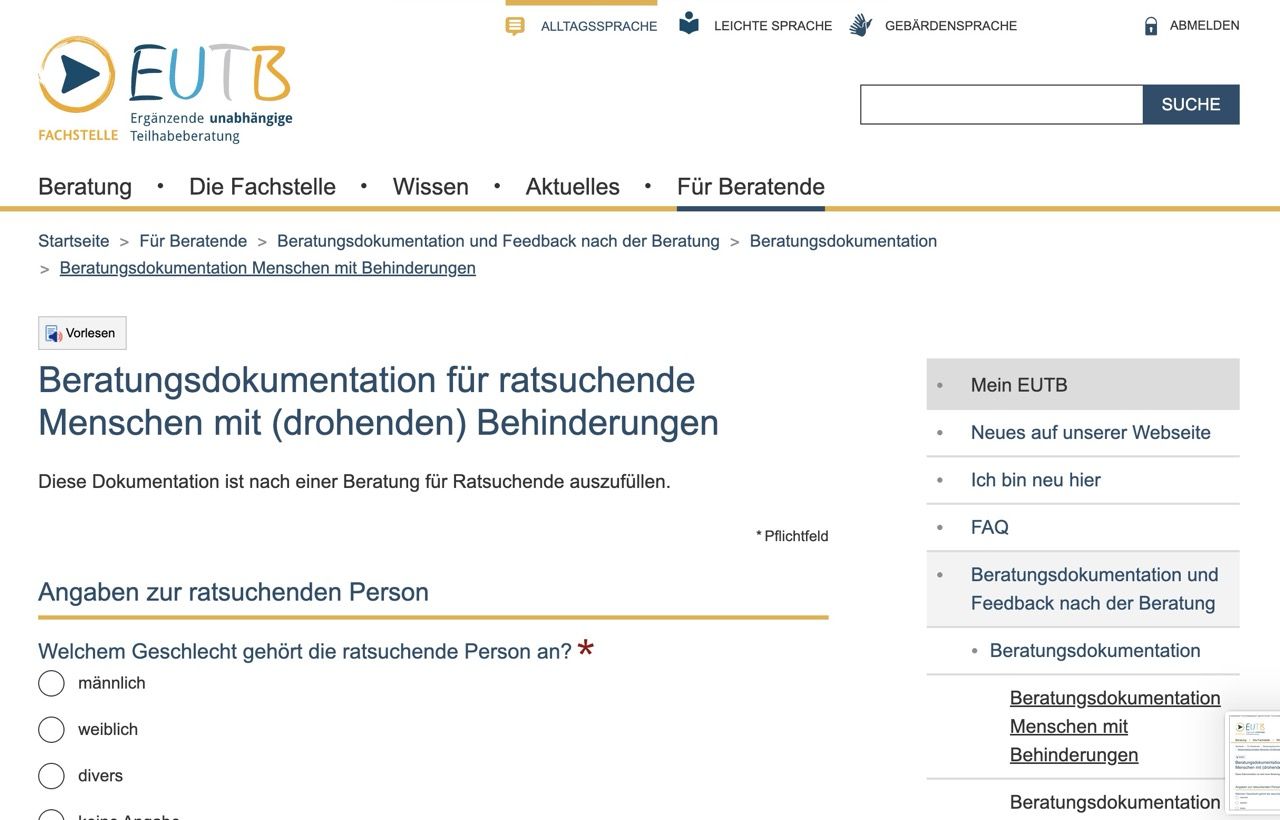Click into the search input field
This screenshot has width=1280, height=820.
click(x=1001, y=104)
